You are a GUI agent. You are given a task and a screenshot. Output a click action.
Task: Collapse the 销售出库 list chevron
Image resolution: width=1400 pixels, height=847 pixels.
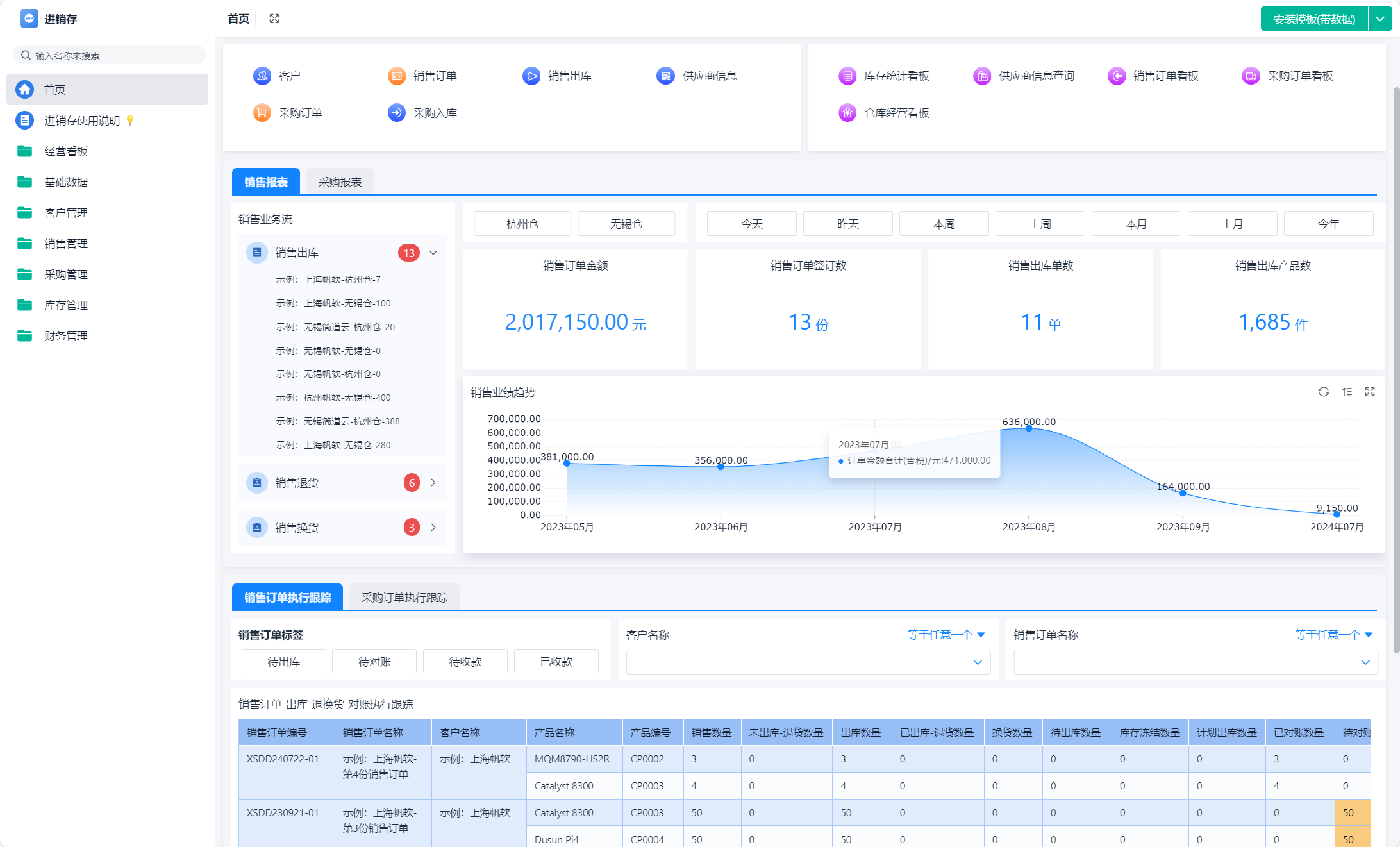433,253
